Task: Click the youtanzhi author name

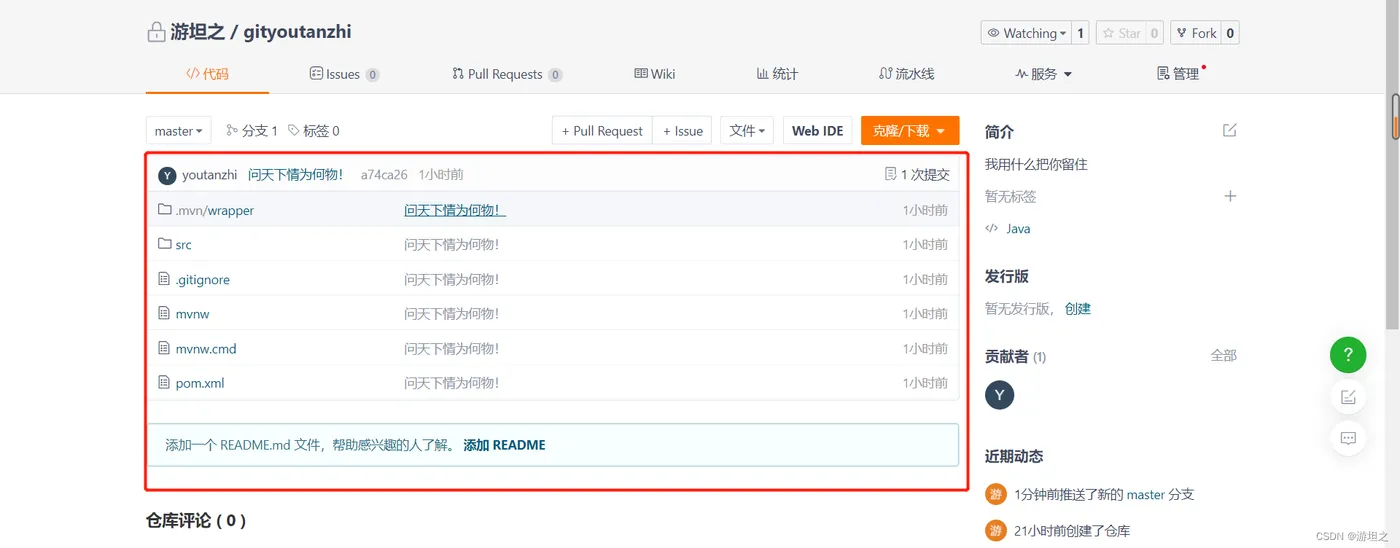Action: point(210,175)
